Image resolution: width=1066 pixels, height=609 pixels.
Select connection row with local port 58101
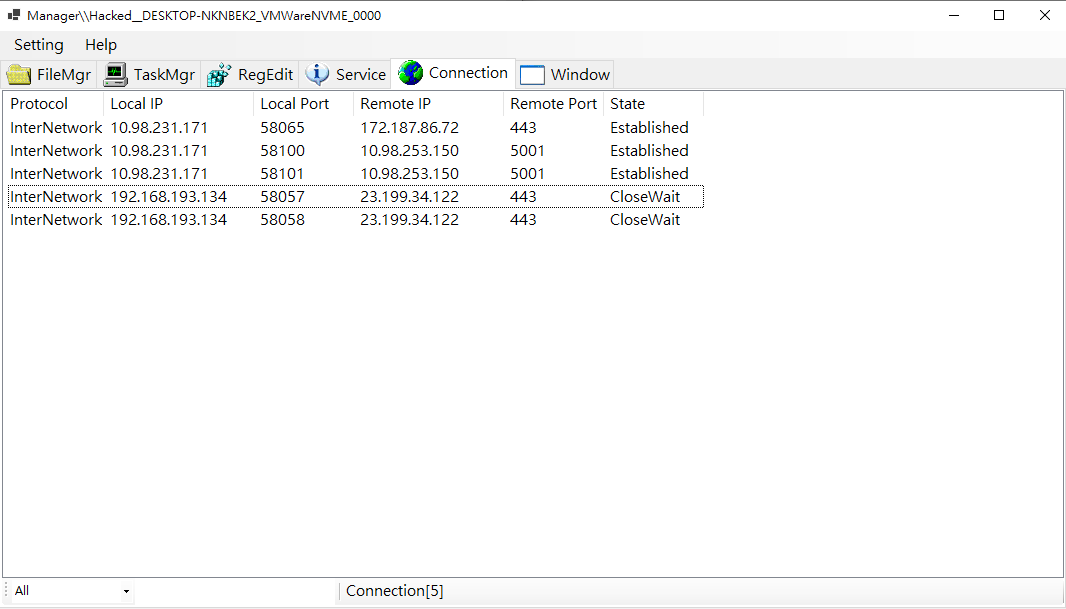[282, 174]
